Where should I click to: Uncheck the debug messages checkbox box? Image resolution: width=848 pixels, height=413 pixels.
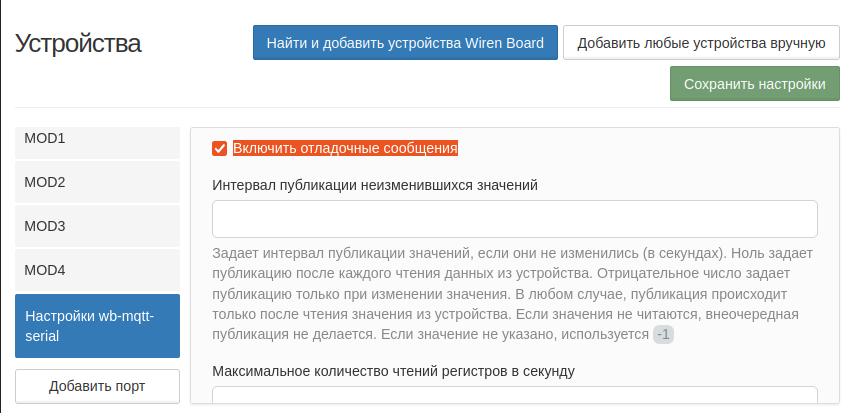220,149
